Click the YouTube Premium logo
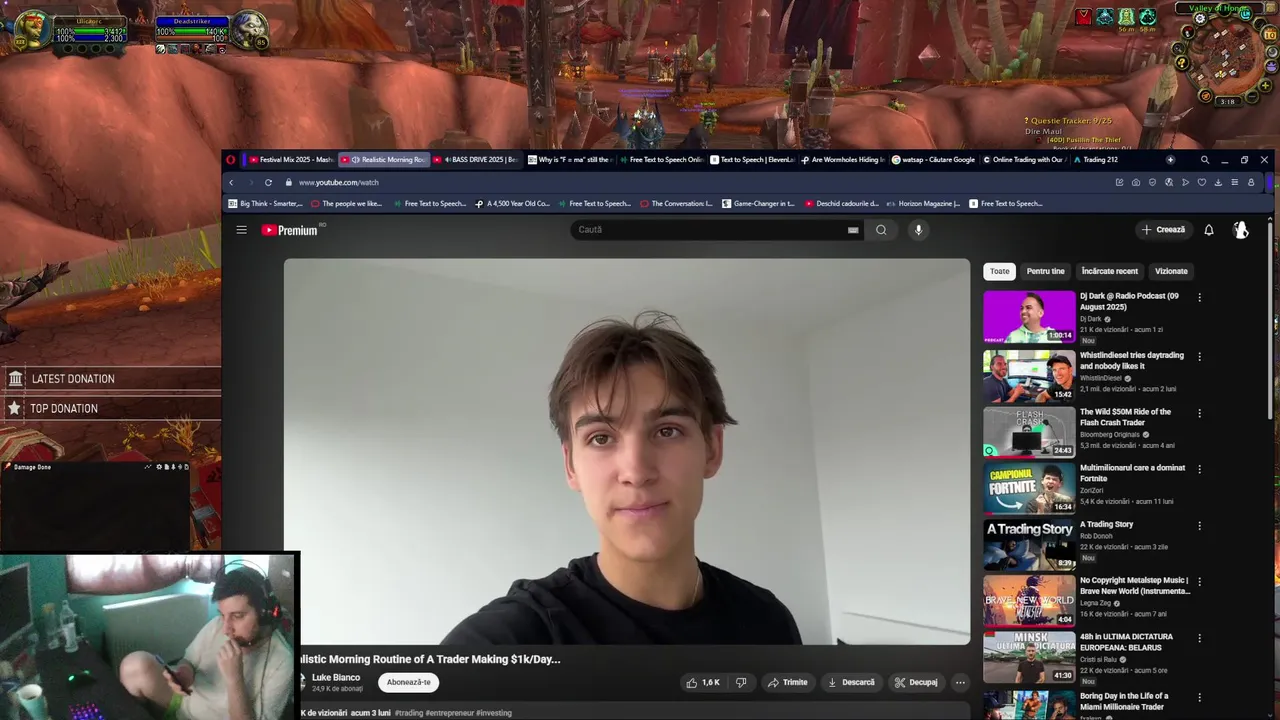This screenshot has width=1280, height=720. click(290, 230)
